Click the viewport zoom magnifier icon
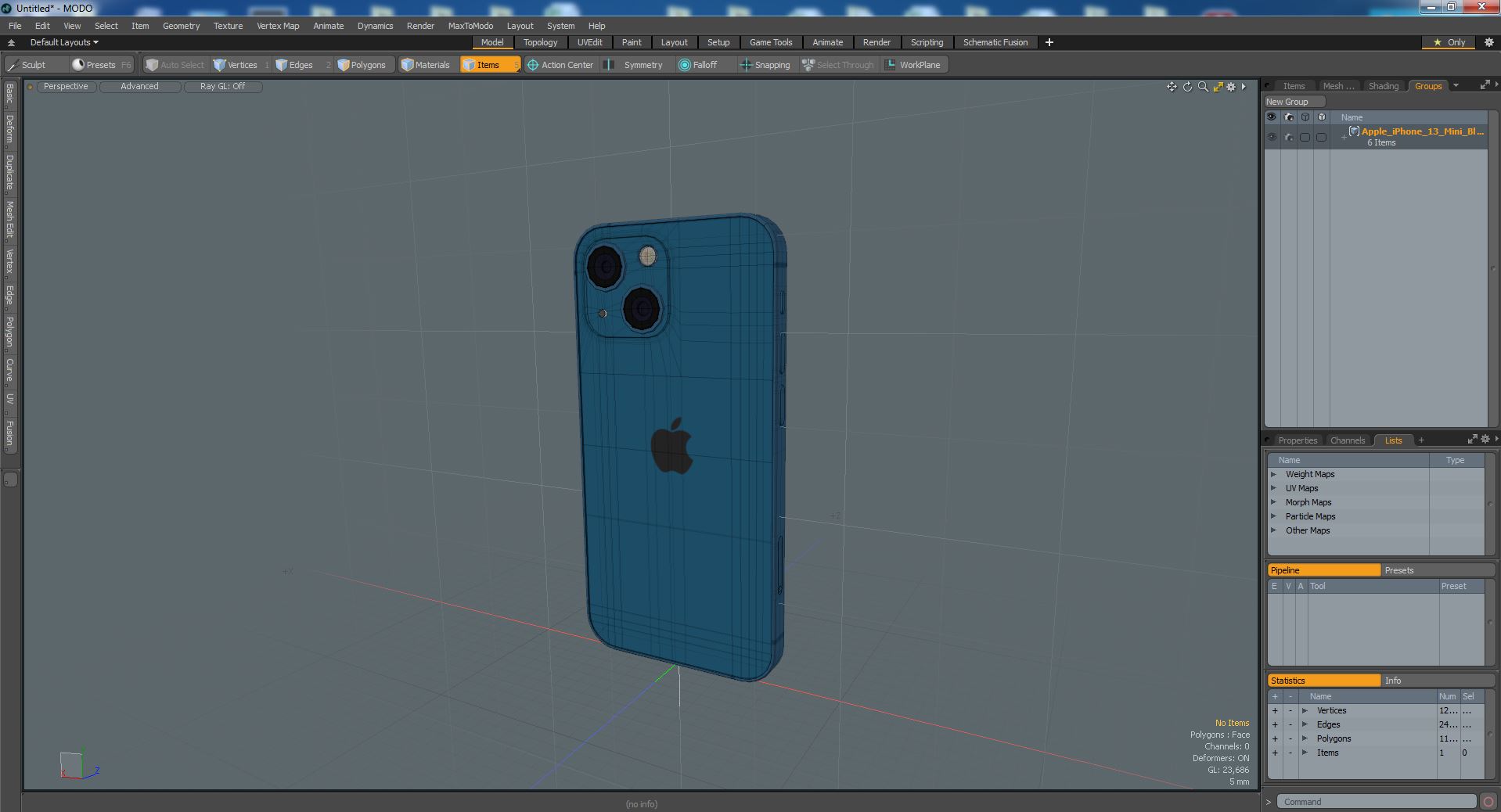1501x812 pixels. coord(1203,87)
